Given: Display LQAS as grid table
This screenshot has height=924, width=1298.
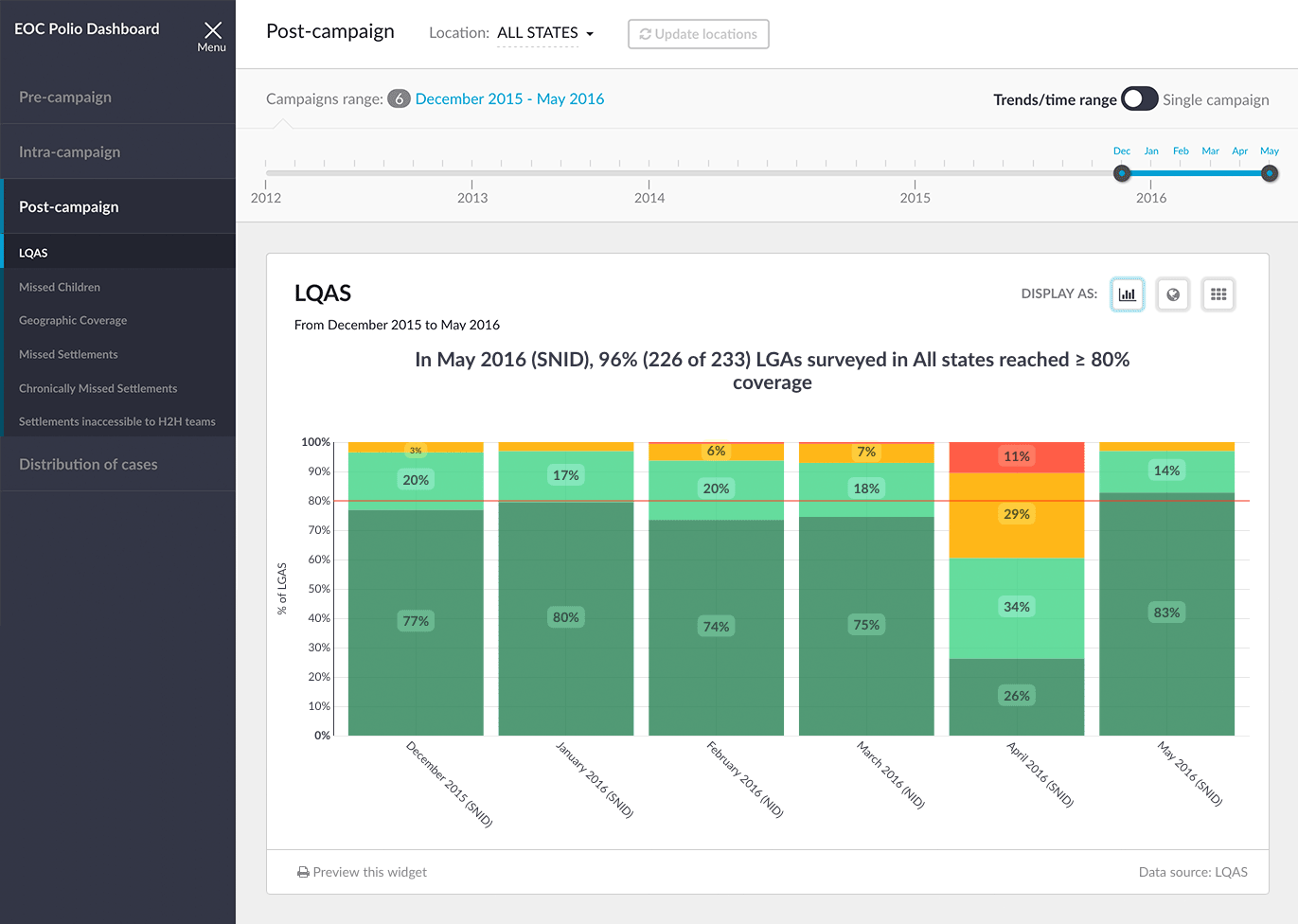Looking at the screenshot, I should click(x=1218, y=294).
